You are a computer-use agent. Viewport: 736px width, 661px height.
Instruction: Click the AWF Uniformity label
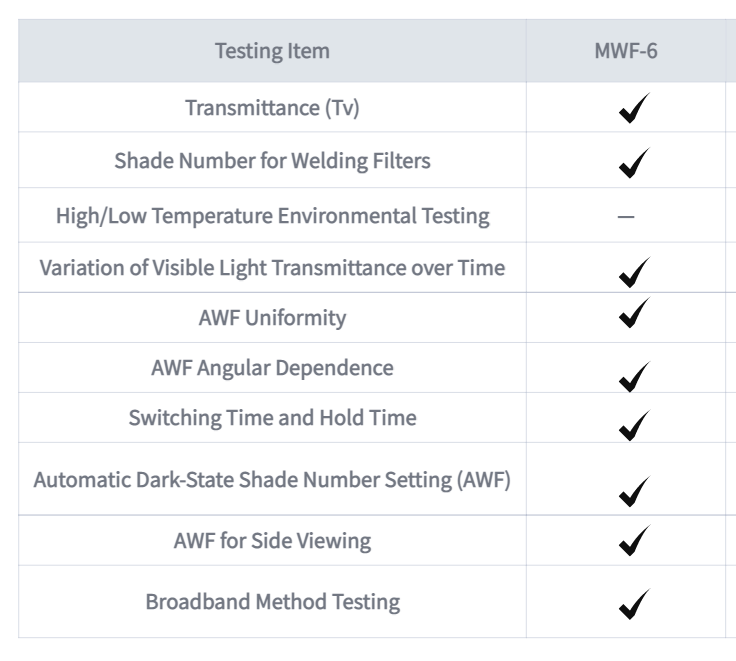tap(272, 318)
